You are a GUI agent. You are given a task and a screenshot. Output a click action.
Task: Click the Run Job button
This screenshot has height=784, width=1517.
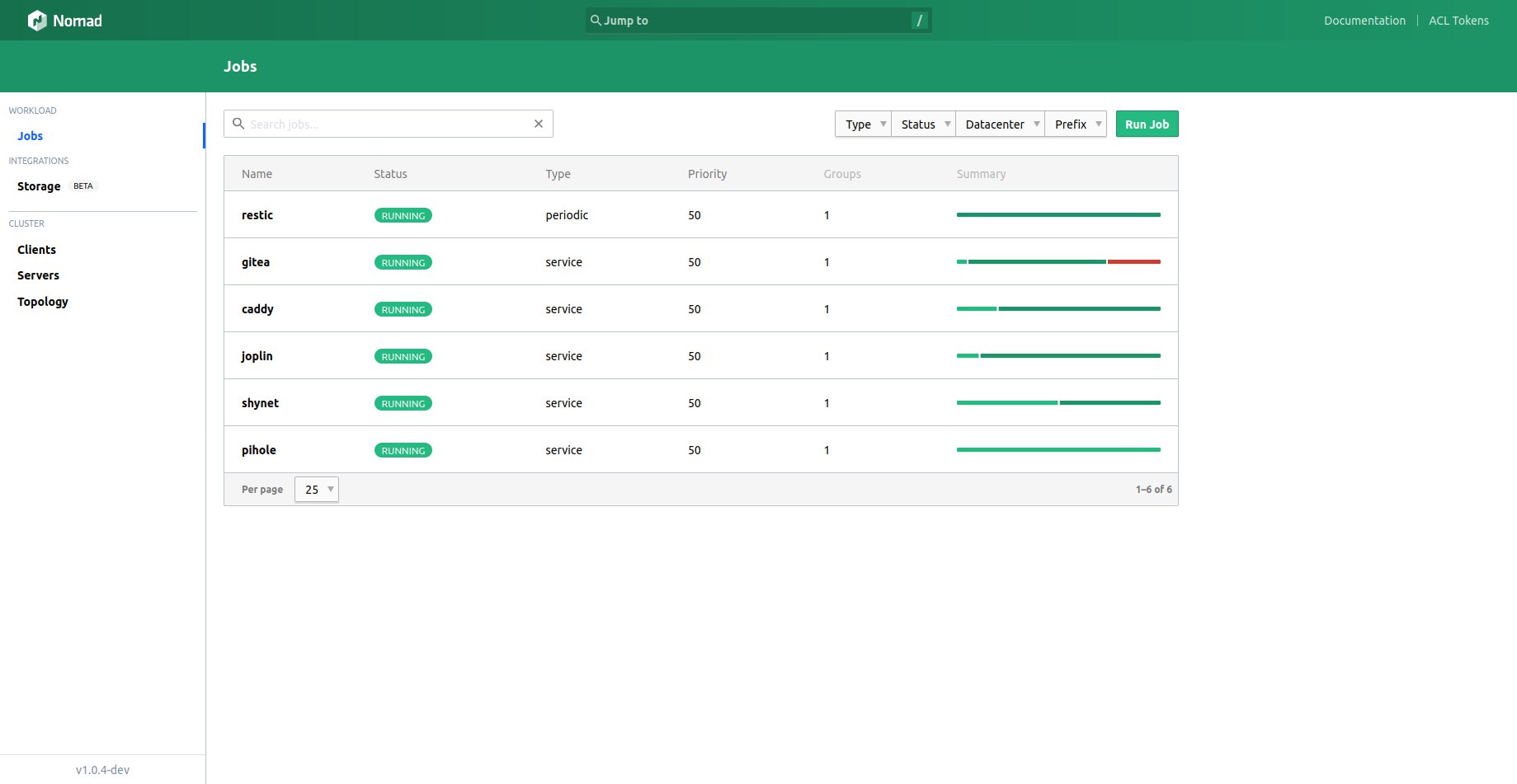[x=1147, y=124]
